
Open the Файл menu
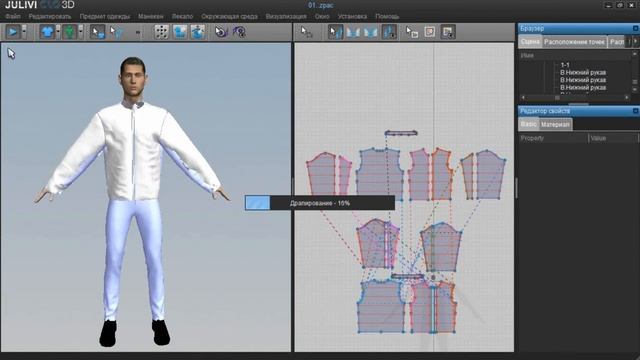13,16
